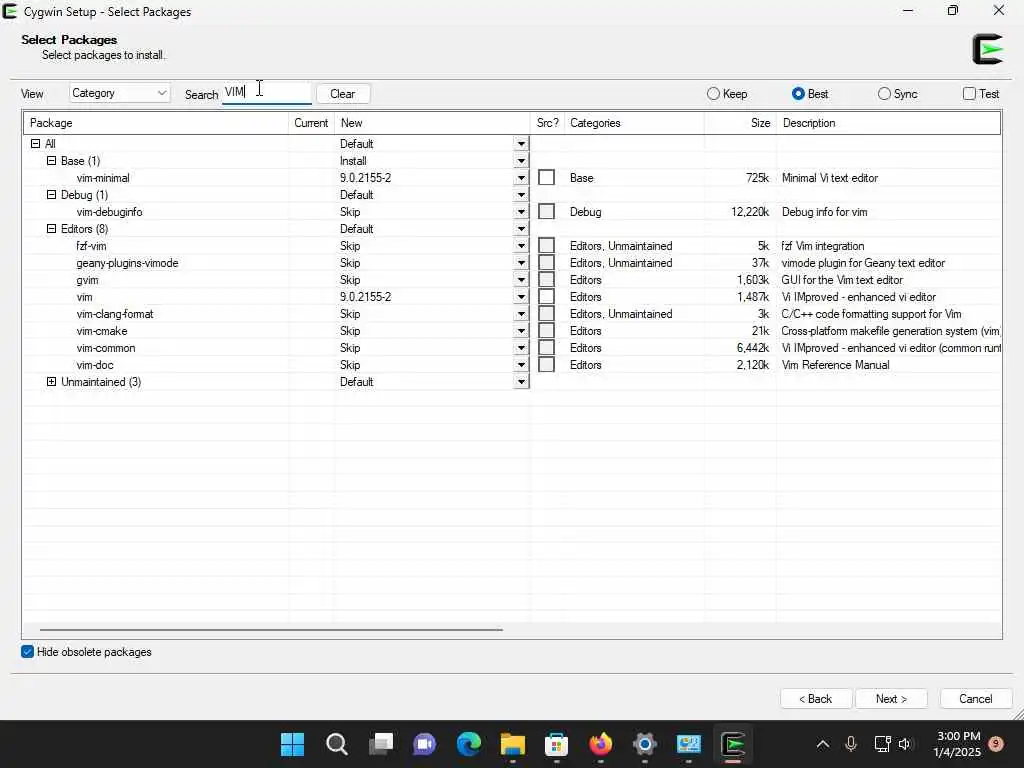Open action dropdown for vim-doc
Screen dimensions: 1024x768
(521, 365)
